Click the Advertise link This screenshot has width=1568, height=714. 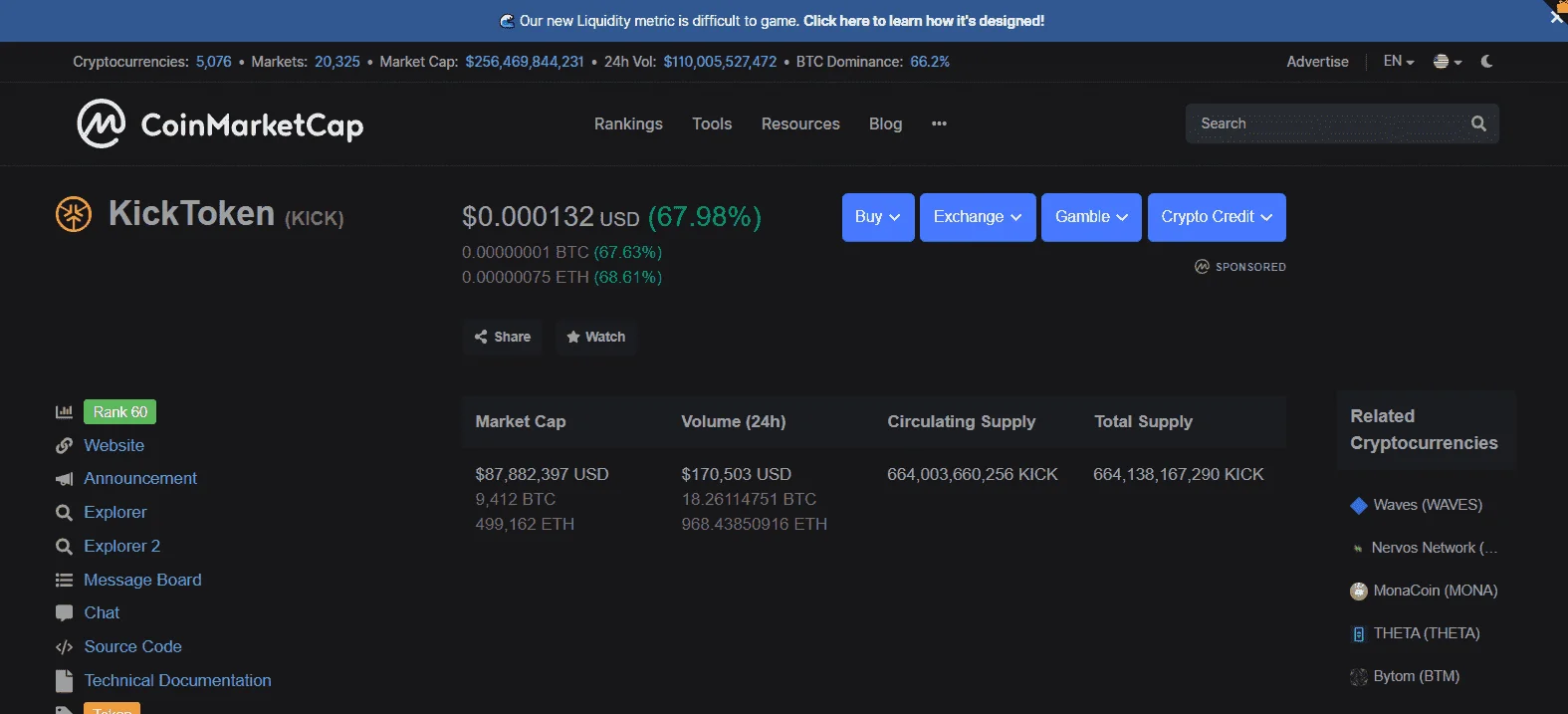point(1317,62)
